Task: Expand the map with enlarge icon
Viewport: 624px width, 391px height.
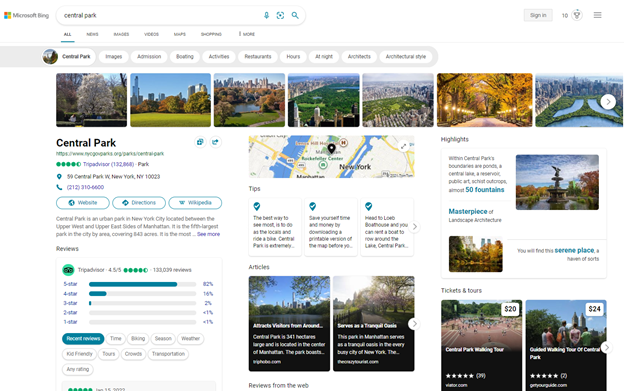Action: [x=403, y=146]
